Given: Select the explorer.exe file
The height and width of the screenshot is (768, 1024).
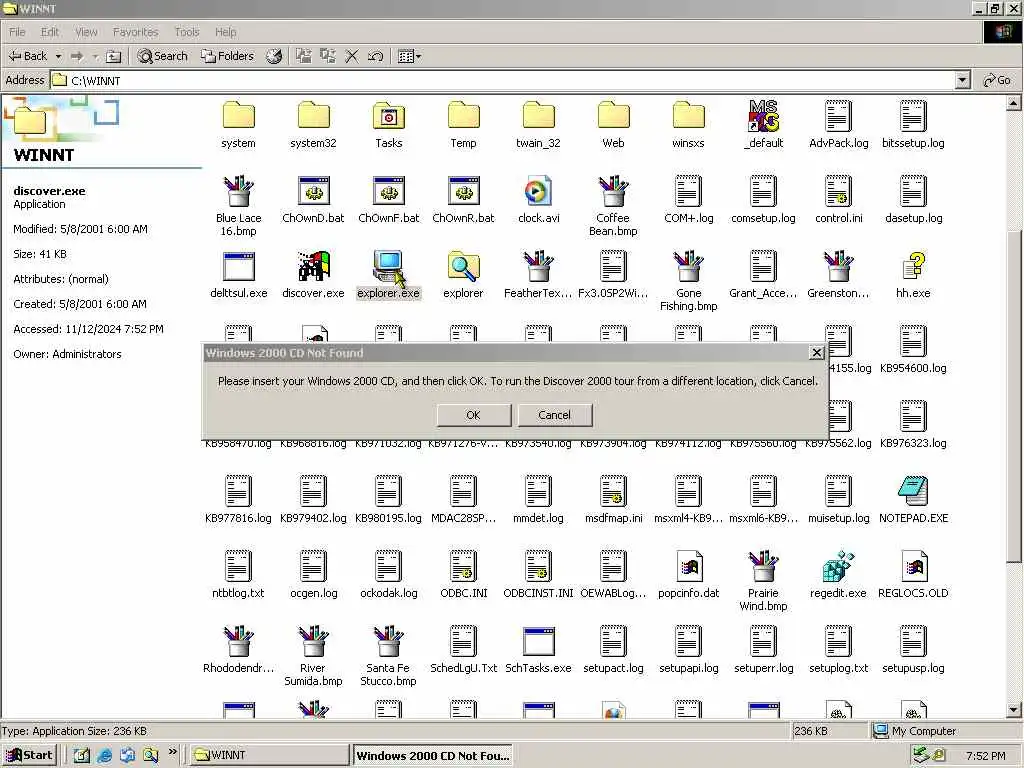Looking at the screenshot, I should point(389,275).
